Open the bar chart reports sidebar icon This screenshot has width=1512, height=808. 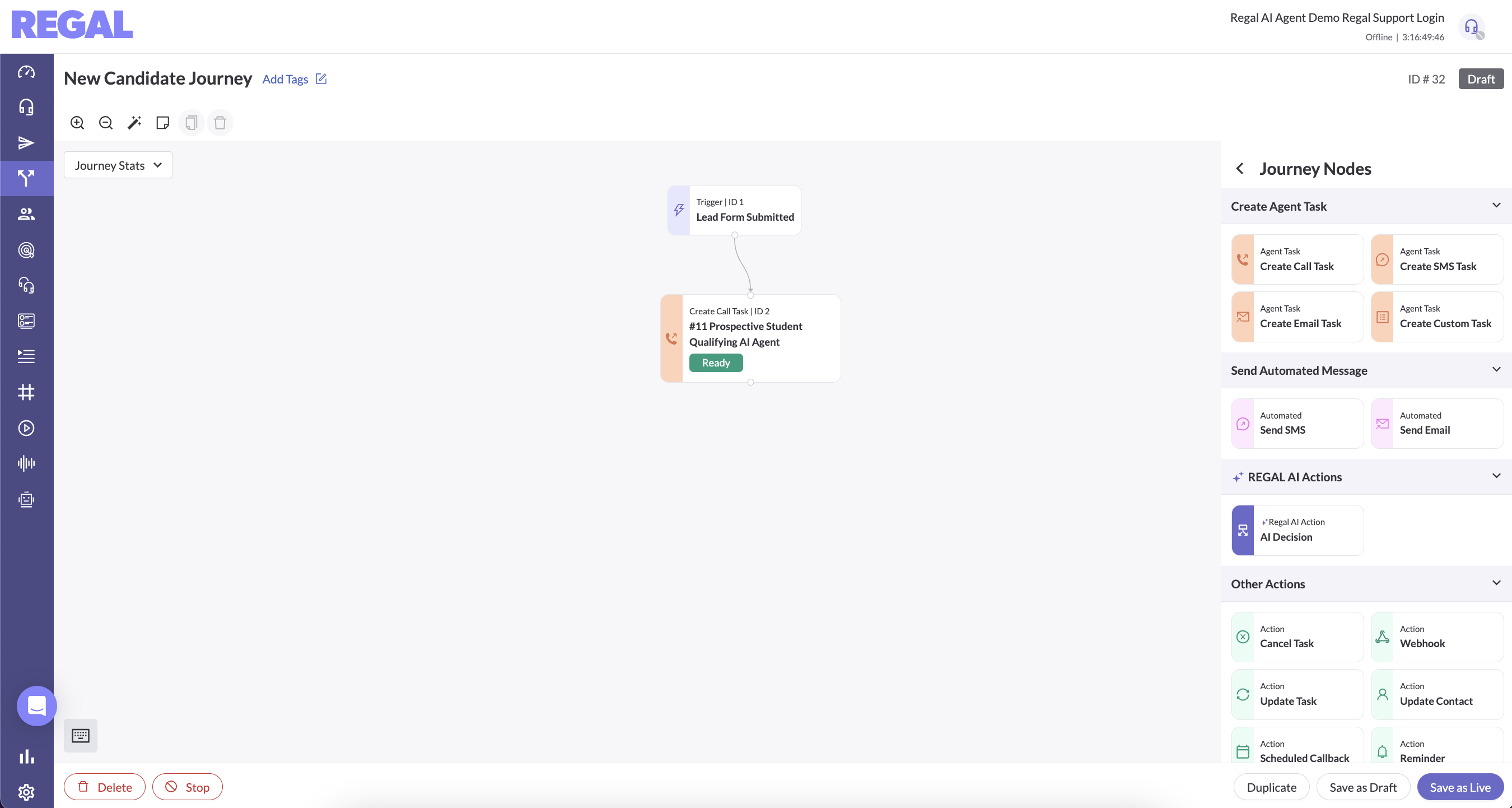26,756
